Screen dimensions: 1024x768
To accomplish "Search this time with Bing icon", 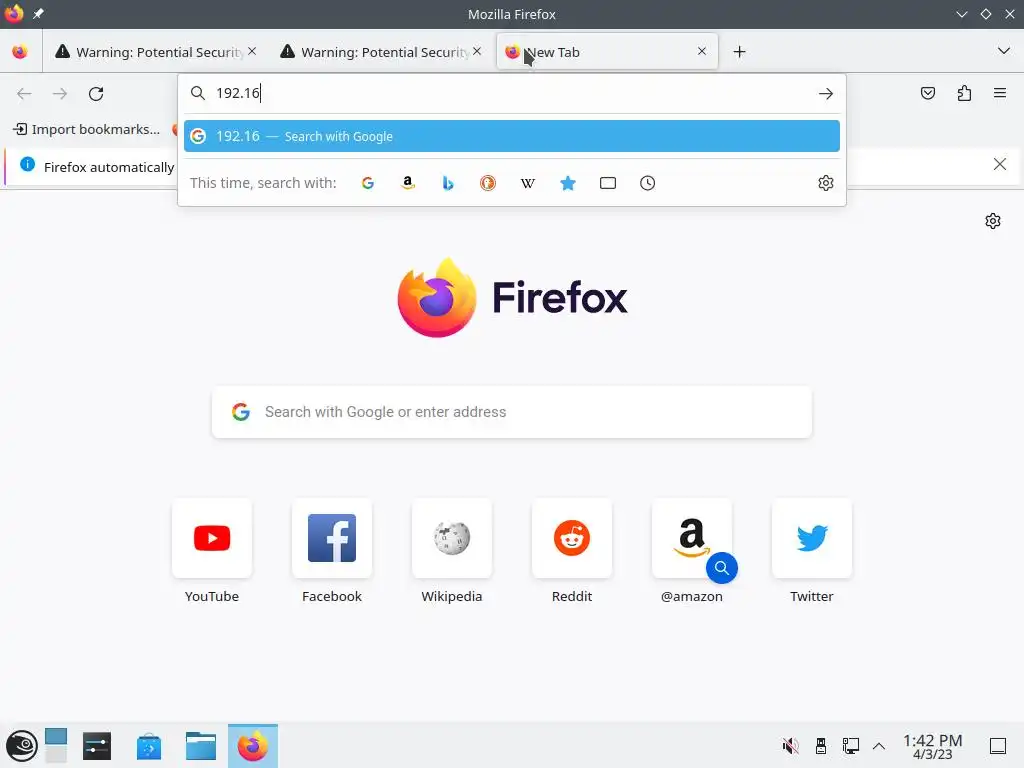I will tap(448, 183).
